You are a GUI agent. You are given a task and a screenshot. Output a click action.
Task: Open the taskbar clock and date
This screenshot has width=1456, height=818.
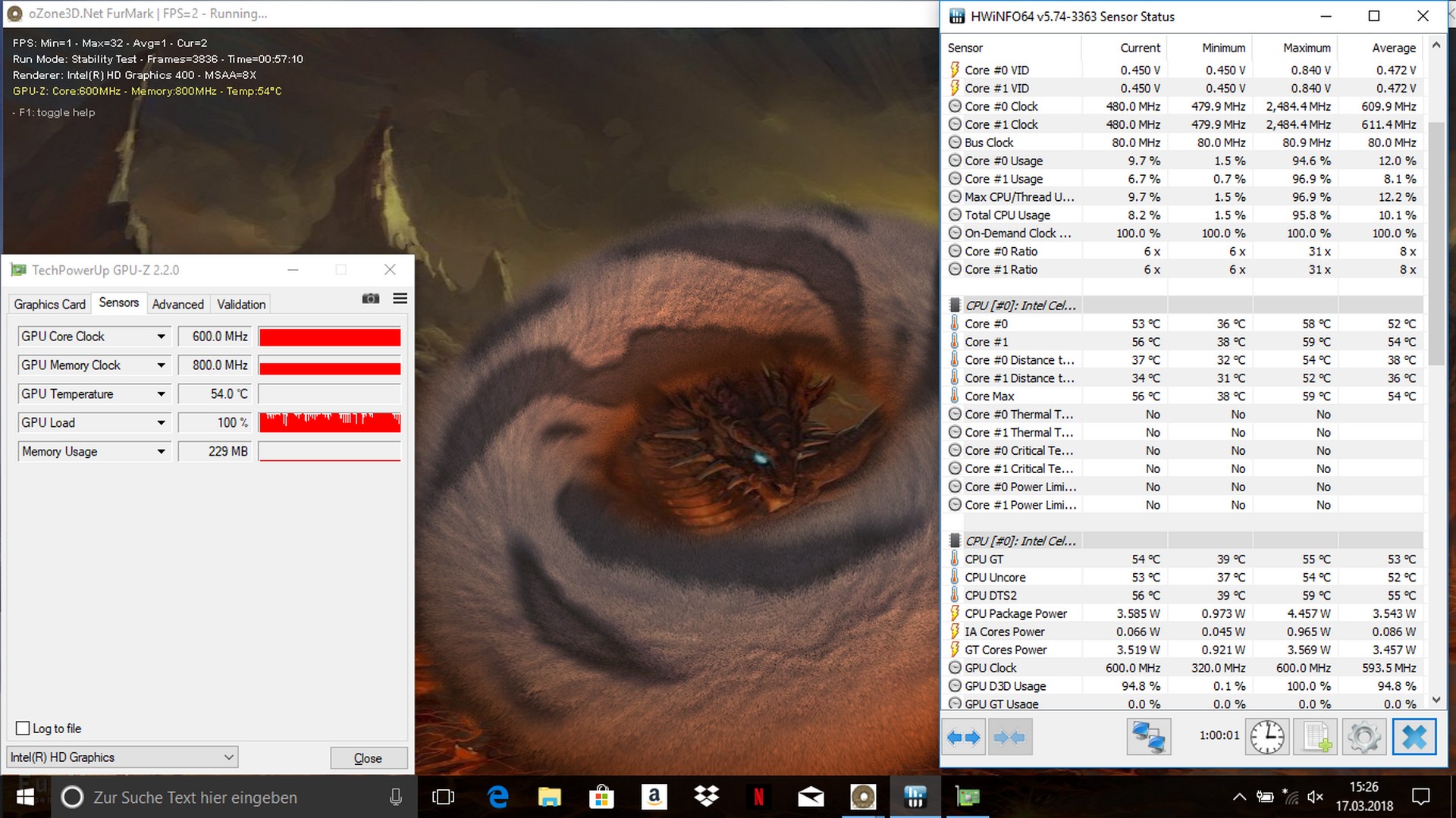click(1364, 797)
